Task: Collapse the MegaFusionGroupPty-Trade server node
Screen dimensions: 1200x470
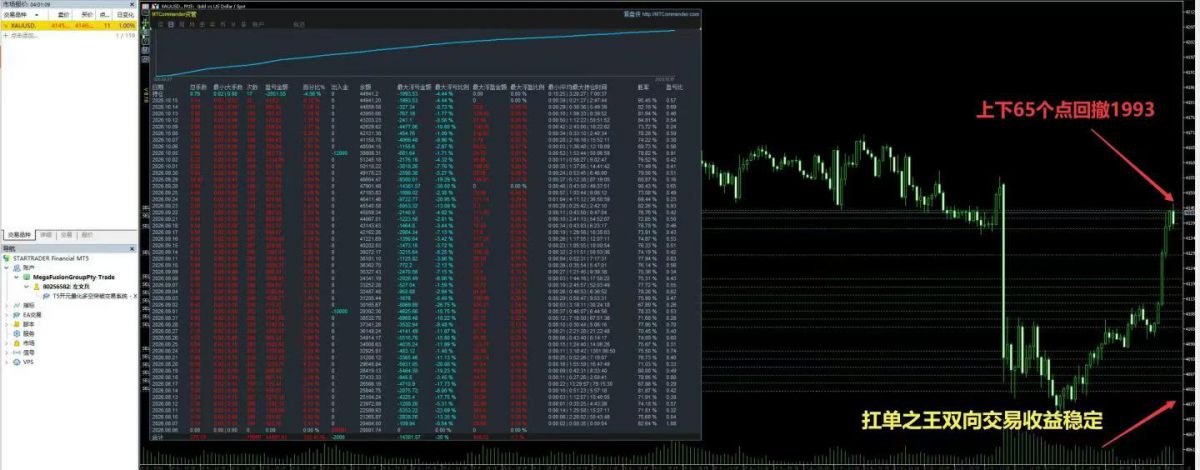Action: point(17,277)
